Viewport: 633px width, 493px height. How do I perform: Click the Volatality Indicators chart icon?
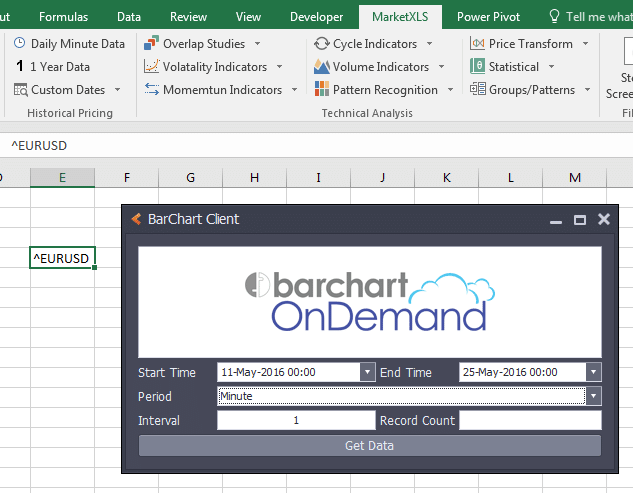pyautogui.click(x=151, y=66)
